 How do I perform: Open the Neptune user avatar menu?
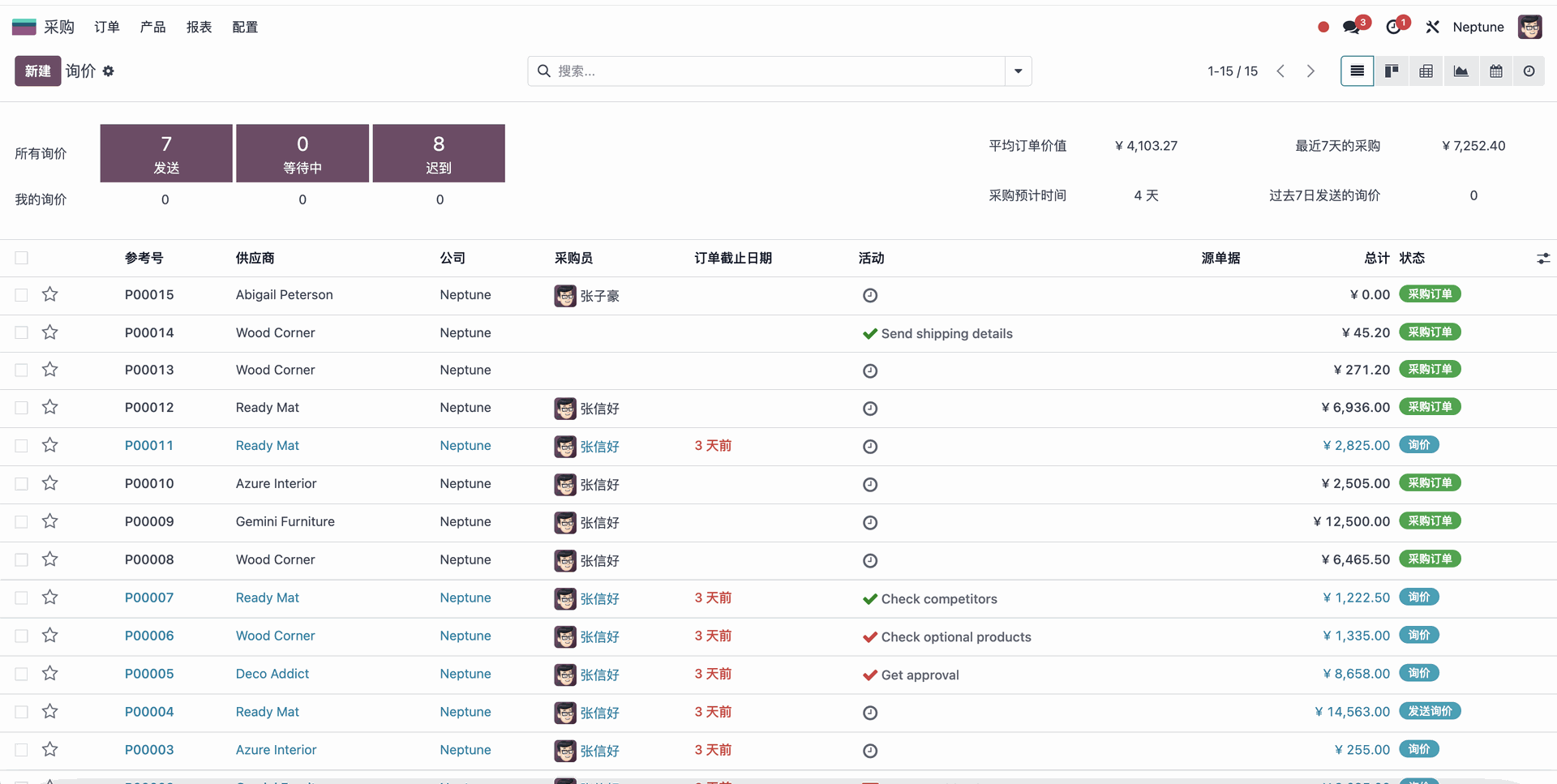1530,27
